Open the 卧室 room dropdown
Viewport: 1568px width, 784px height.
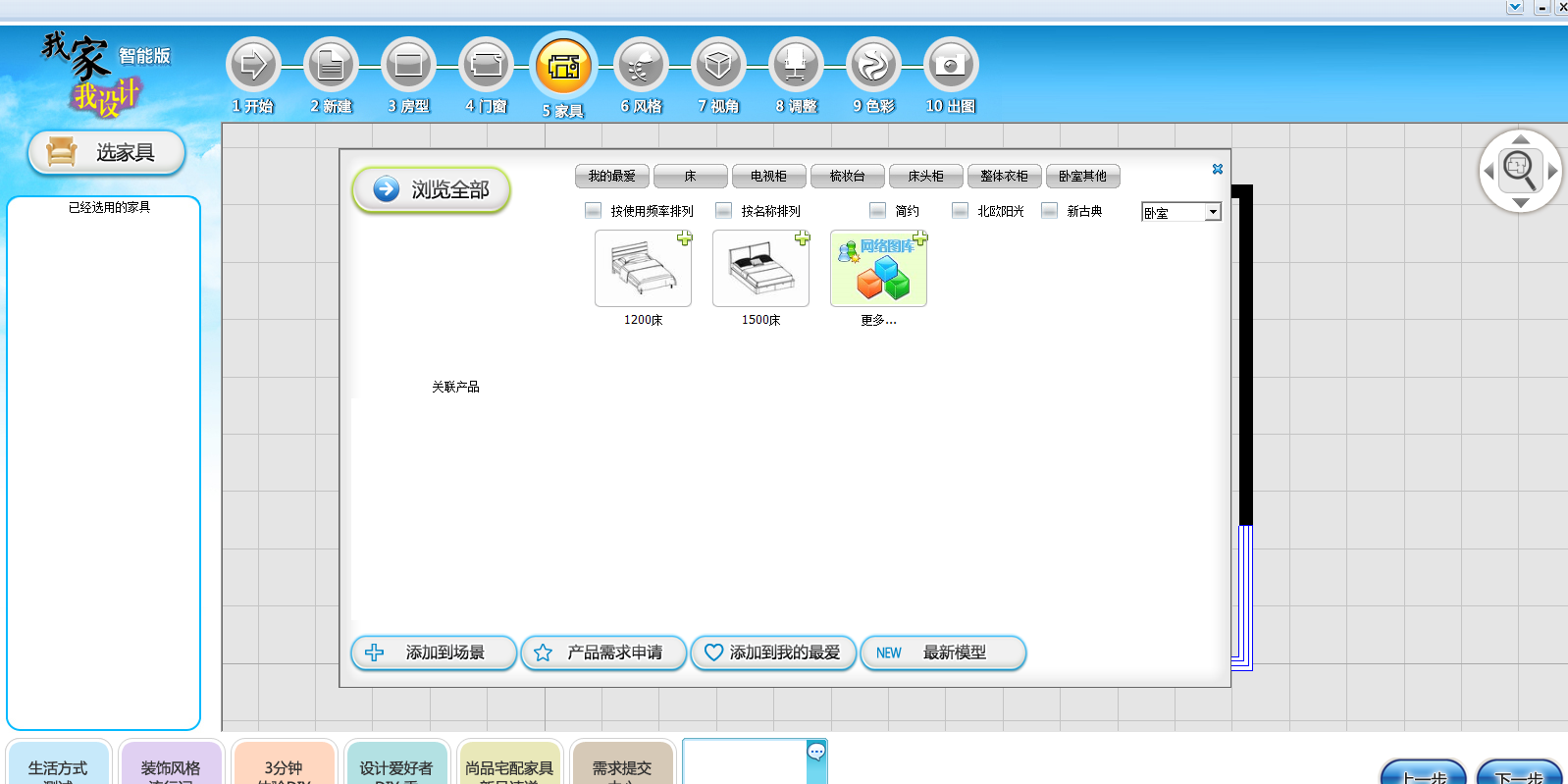1213,212
